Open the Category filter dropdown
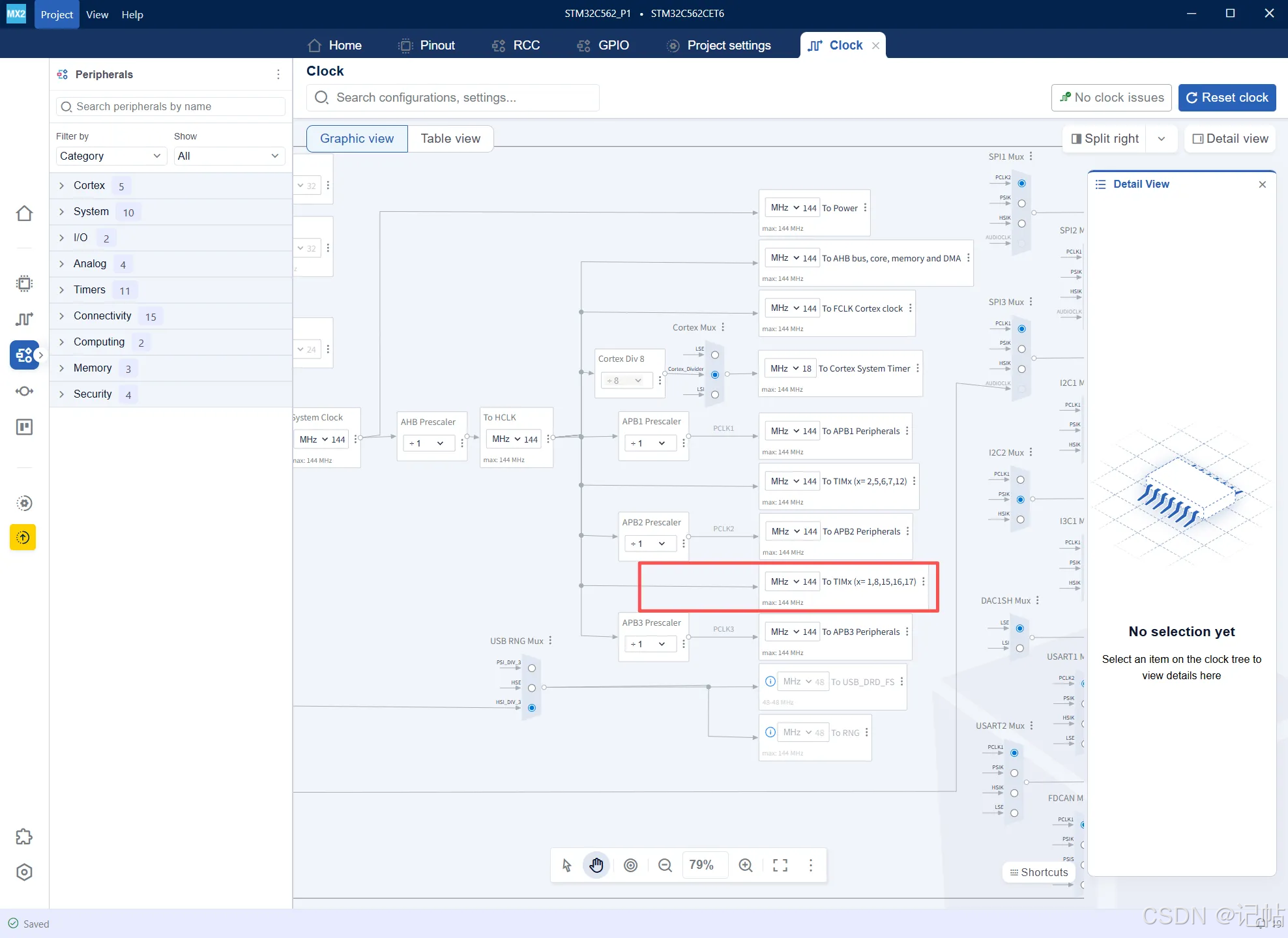Screen dimensions: 1288x938 pyautogui.click(x=110, y=156)
